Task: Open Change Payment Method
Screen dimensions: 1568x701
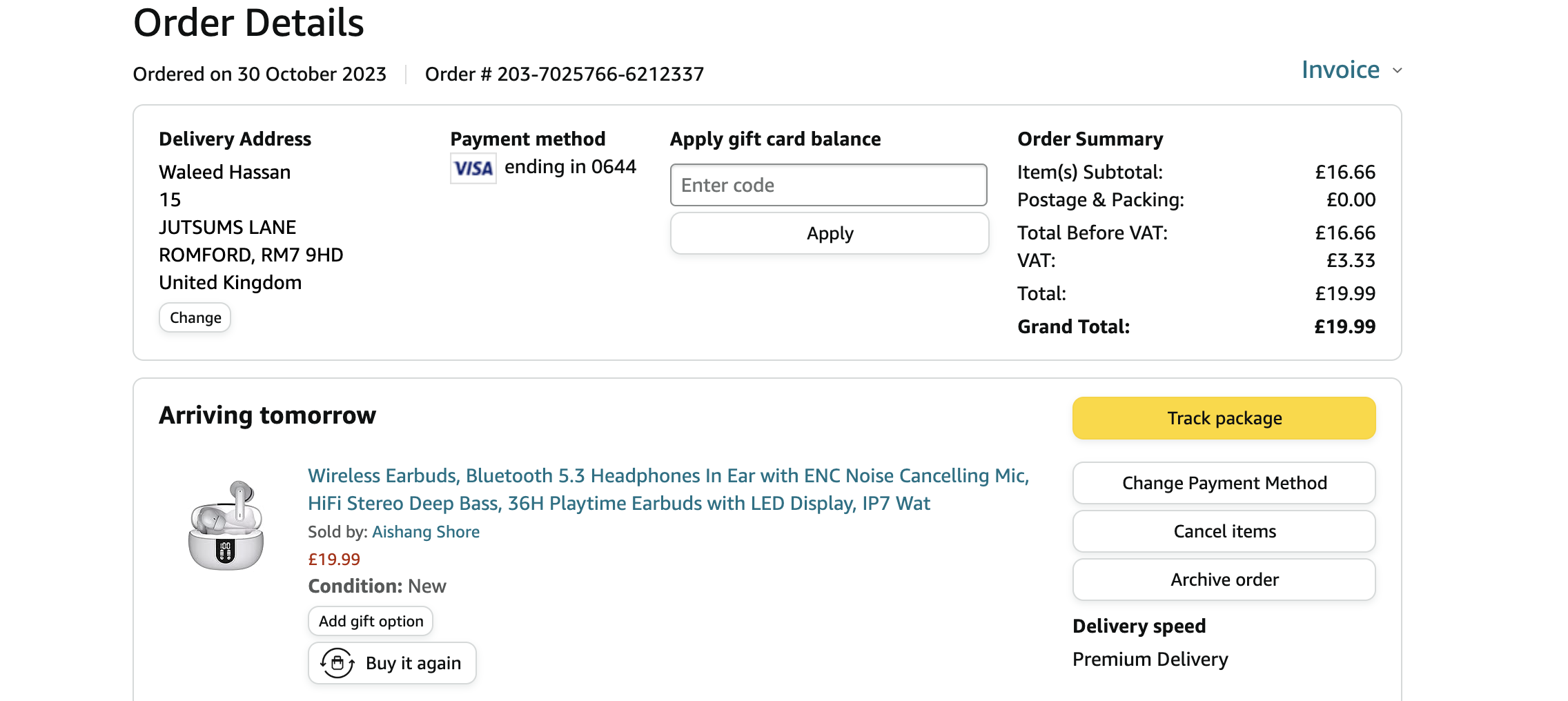Action: coord(1224,483)
